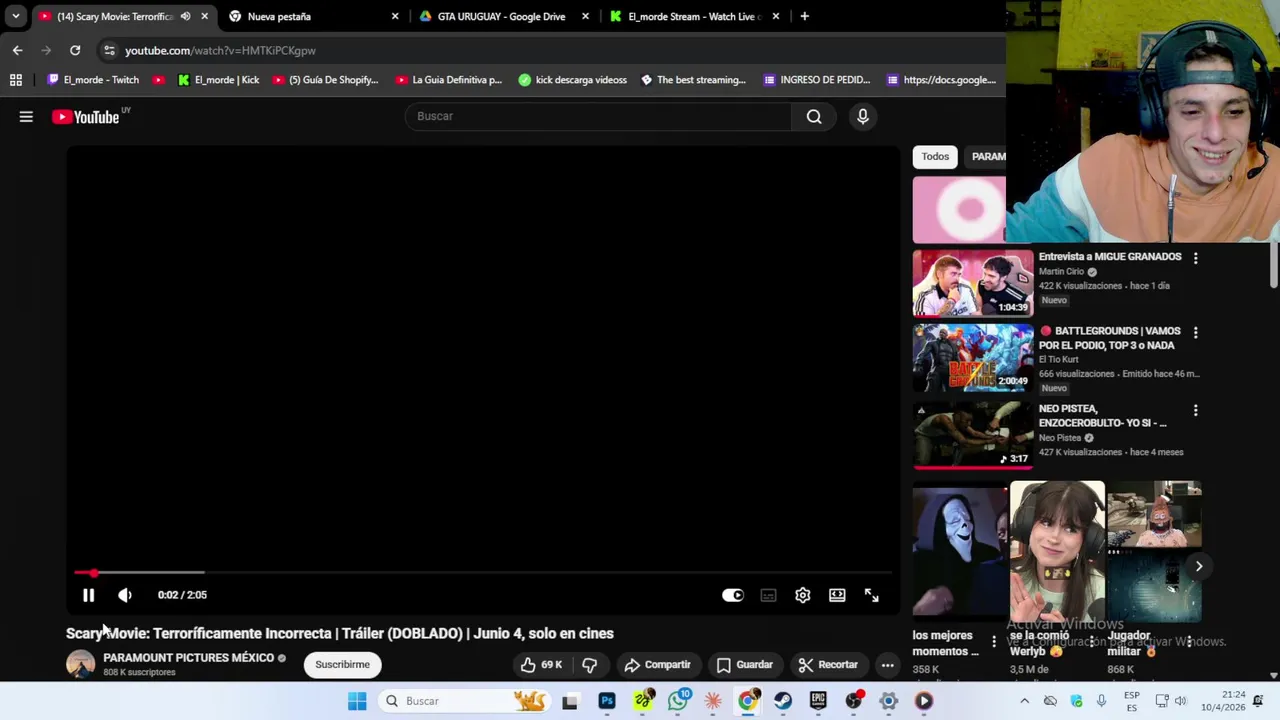Open the BATTLEGROUNDS video thumbnail
Image resolution: width=1280 pixels, height=720 pixels.
[972, 357]
